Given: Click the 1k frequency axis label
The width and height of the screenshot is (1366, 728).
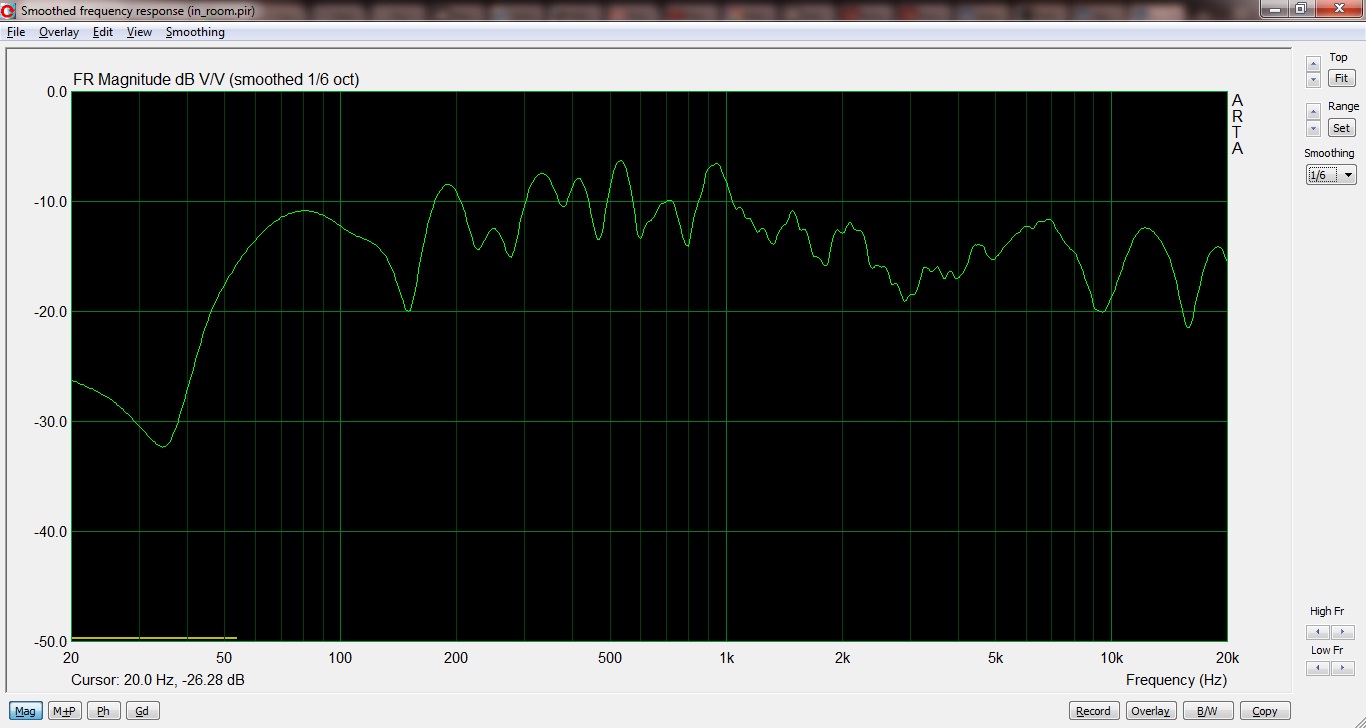Looking at the screenshot, I should (x=726, y=658).
